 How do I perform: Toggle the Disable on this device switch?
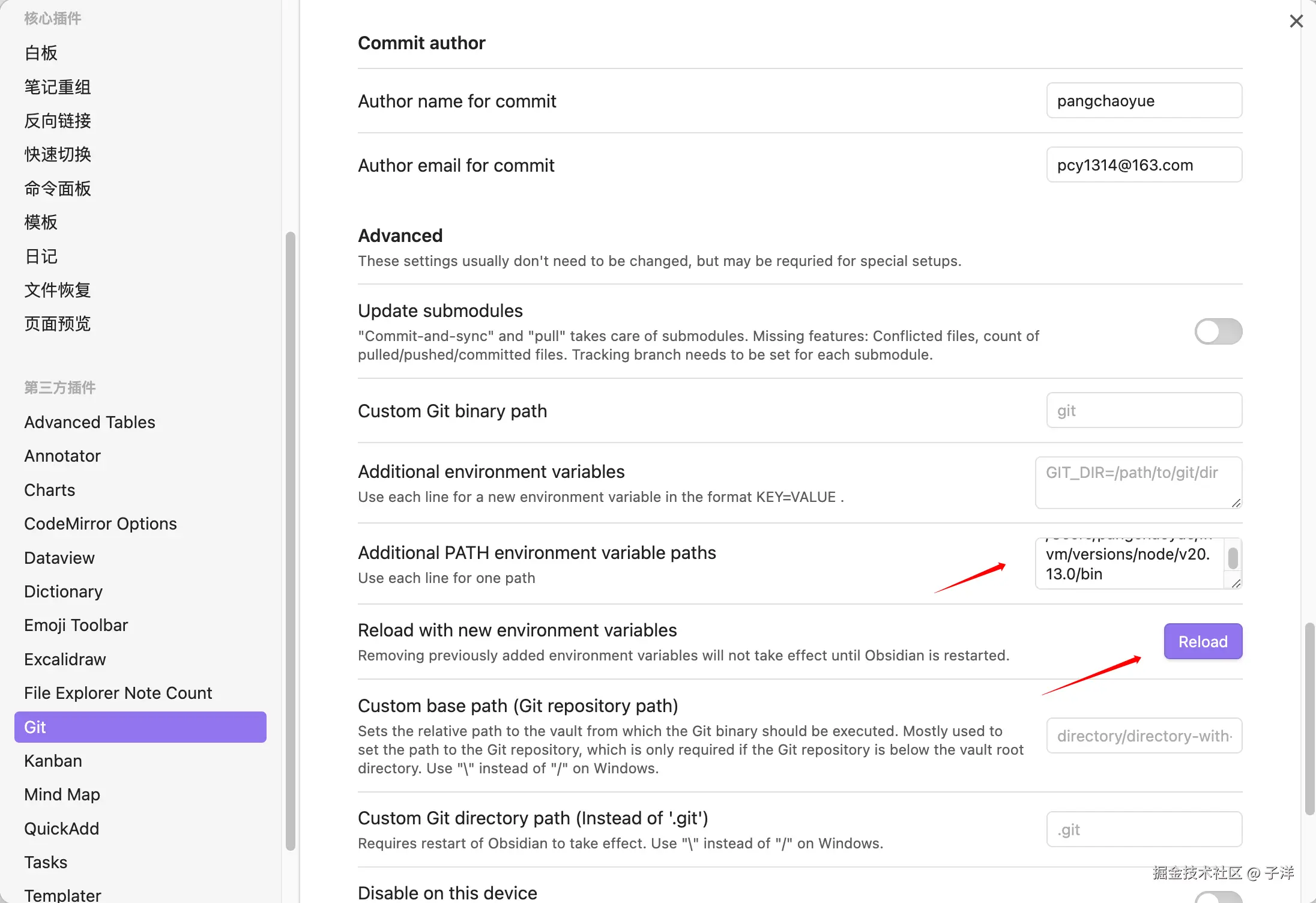click(x=1218, y=897)
